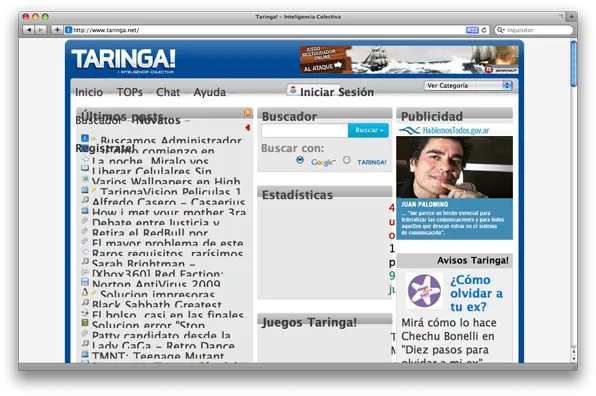Open post Raros requisitos, rarísimos
Screen dimensions: 596x396
pyautogui.click(x=167, y=253)
